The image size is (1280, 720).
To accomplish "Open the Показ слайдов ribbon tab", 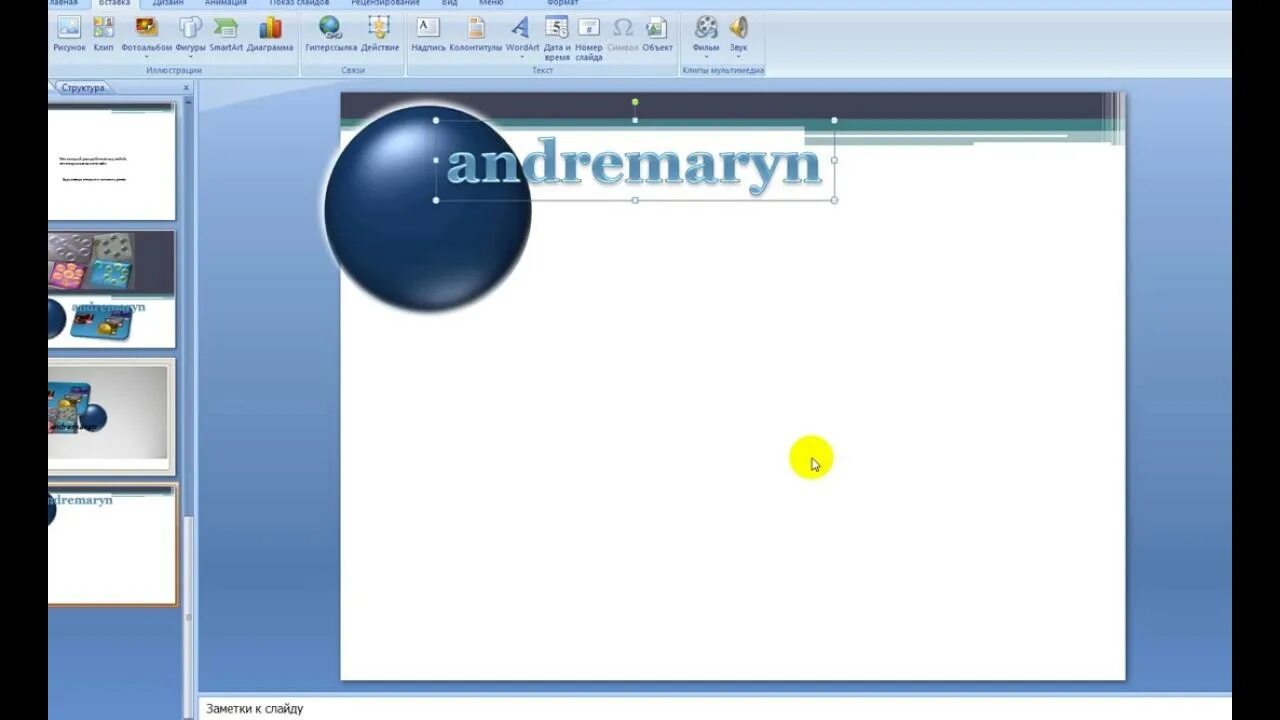I will point(299,3).
